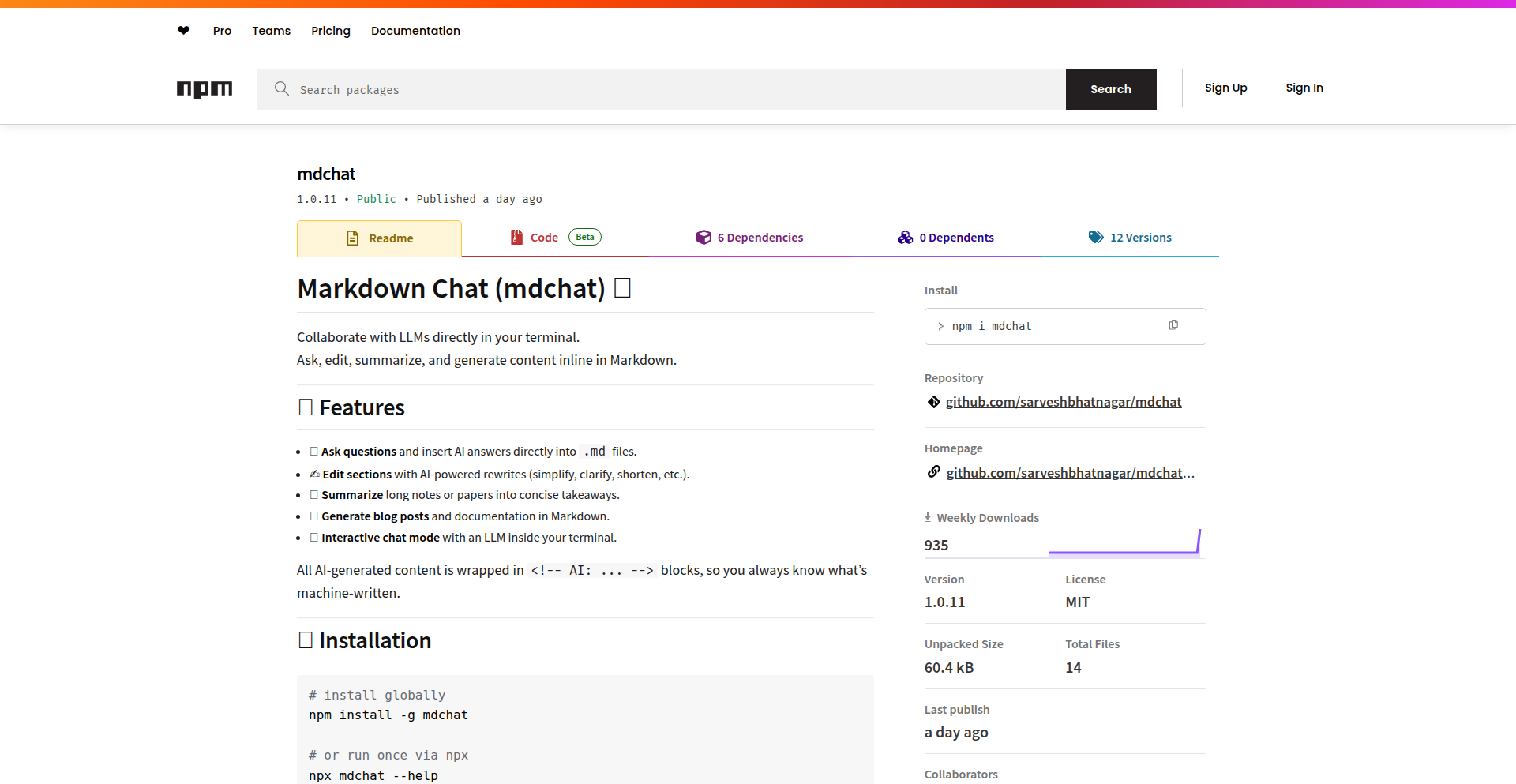Switch to the Readme tab
The width and height of the screenshot is (1516, 784).
(x=379, y=238)
